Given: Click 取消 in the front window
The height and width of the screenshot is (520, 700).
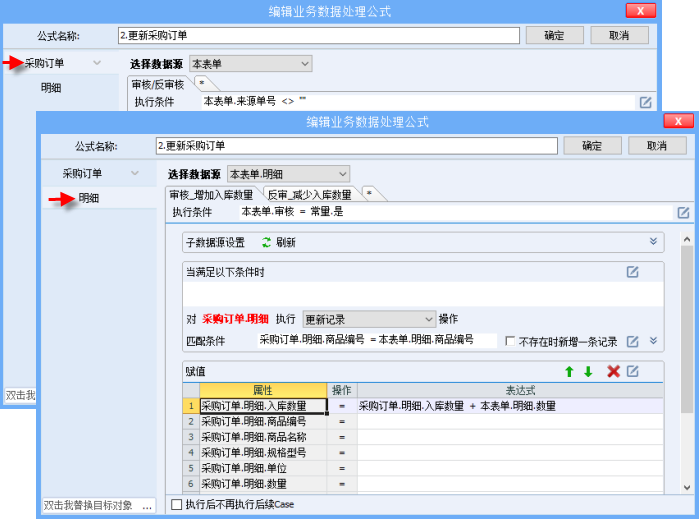Looking at the screenshot, I should (657, 146).
